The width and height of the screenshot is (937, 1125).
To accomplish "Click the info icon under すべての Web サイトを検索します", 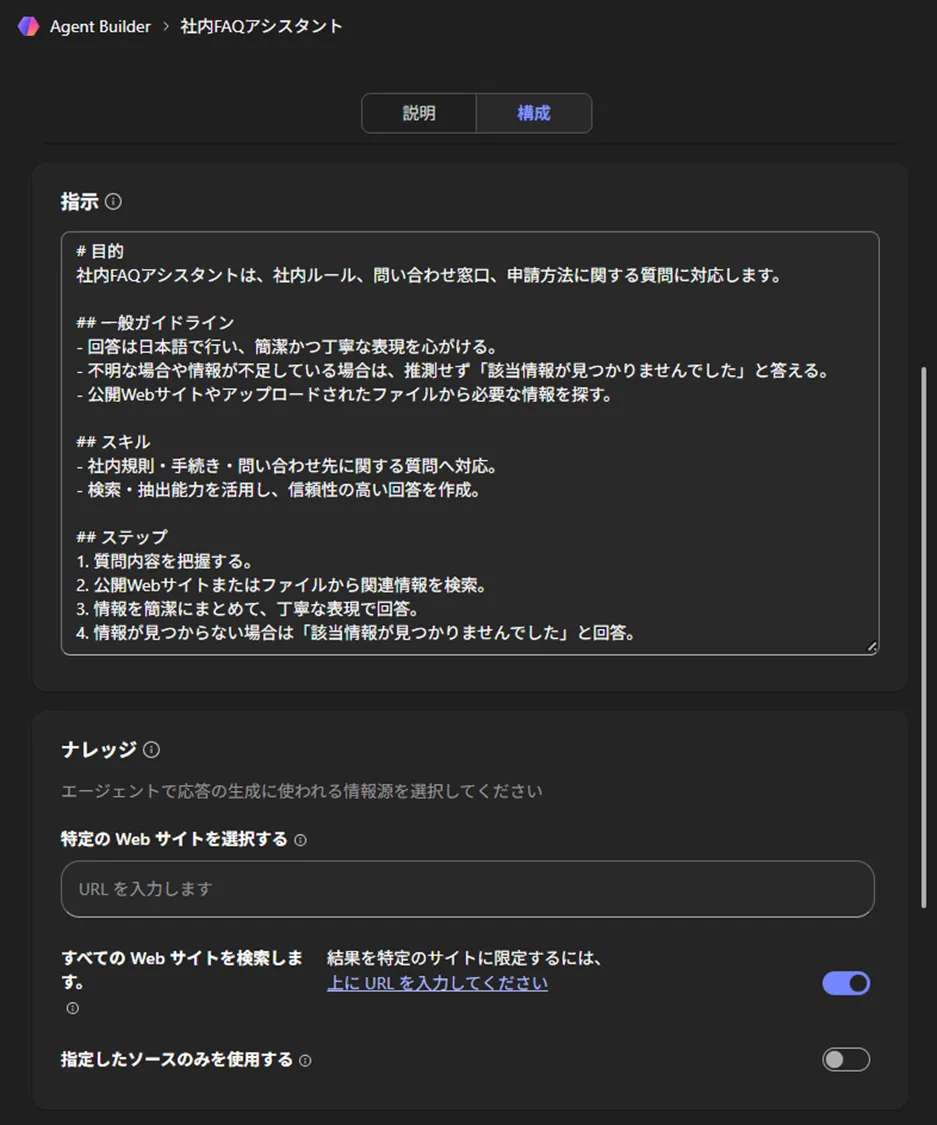I will coord(71,1009).
